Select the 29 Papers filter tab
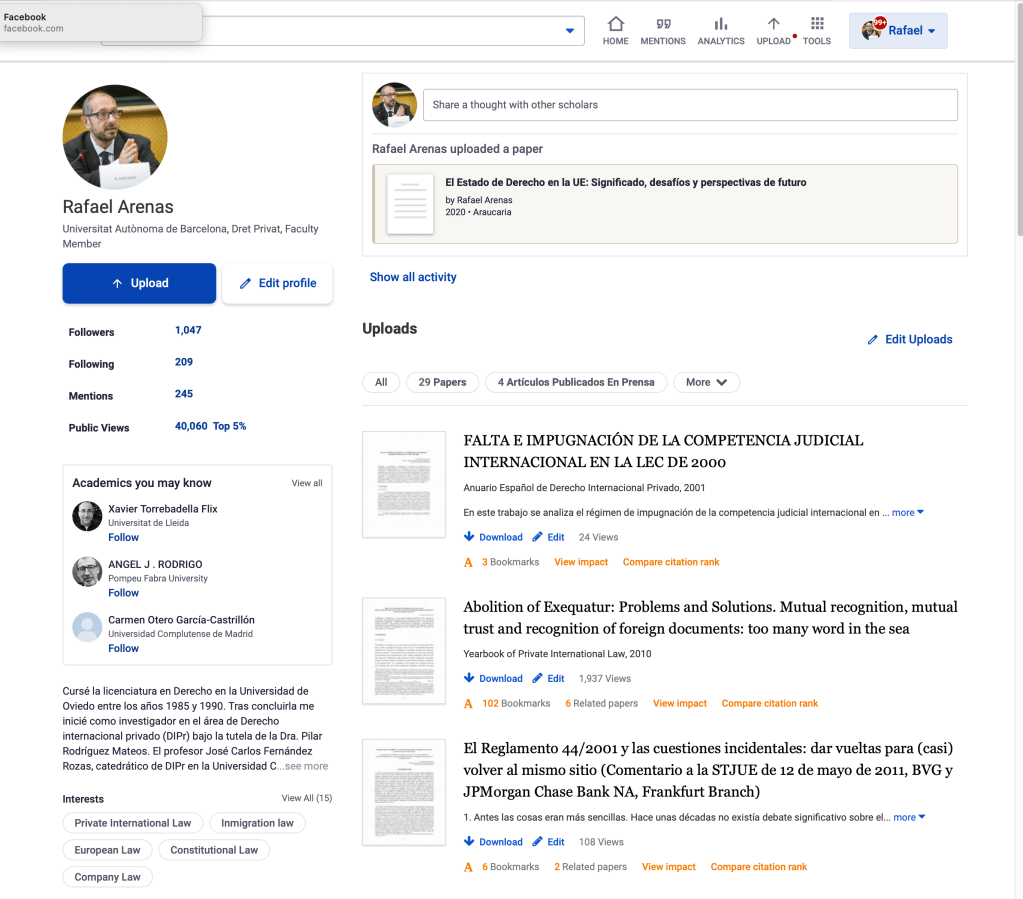 442,382
